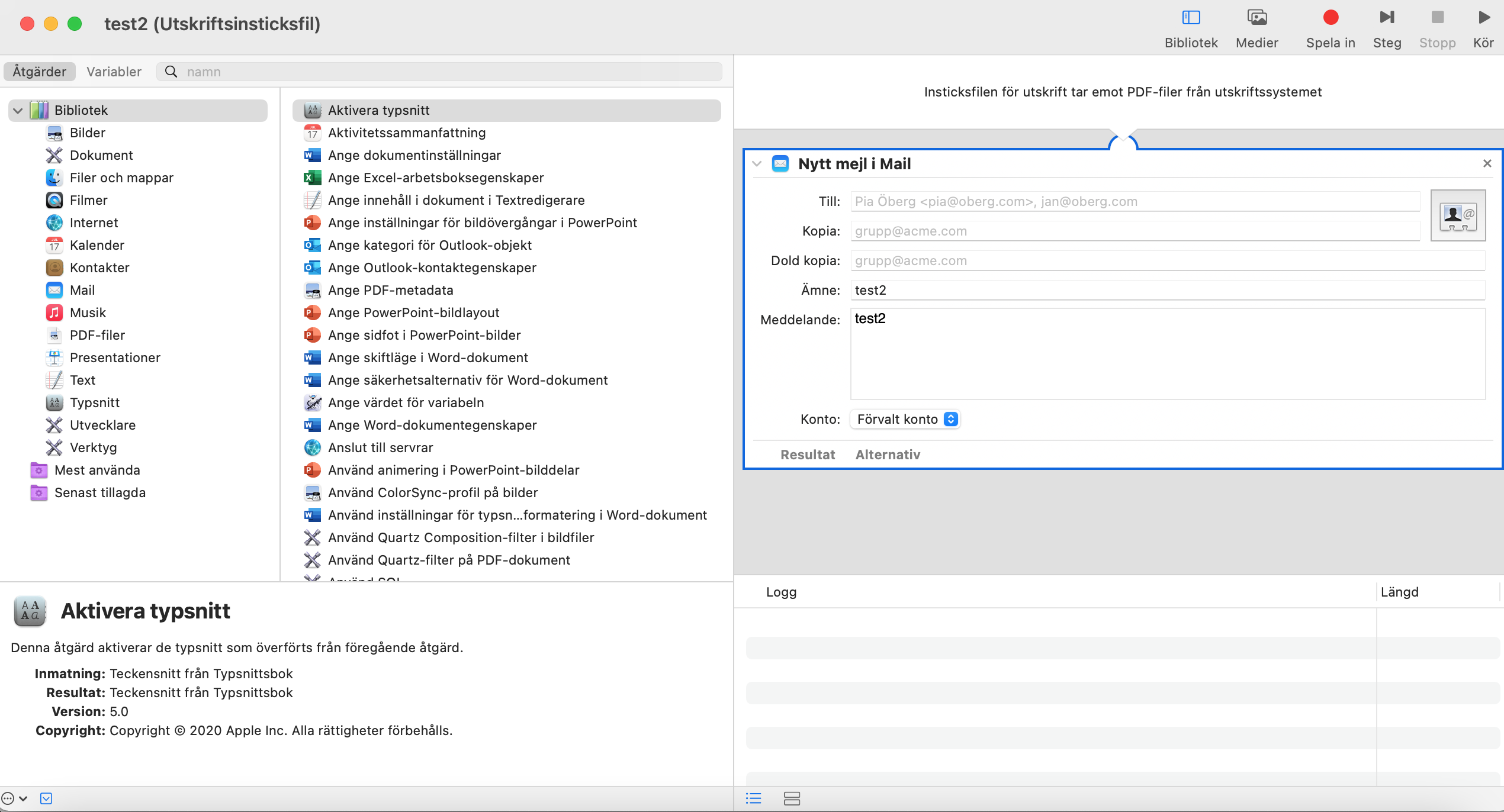1504x812 pixels.
Task: Run the workflow with Kör
Action: tap(1483, 18)
